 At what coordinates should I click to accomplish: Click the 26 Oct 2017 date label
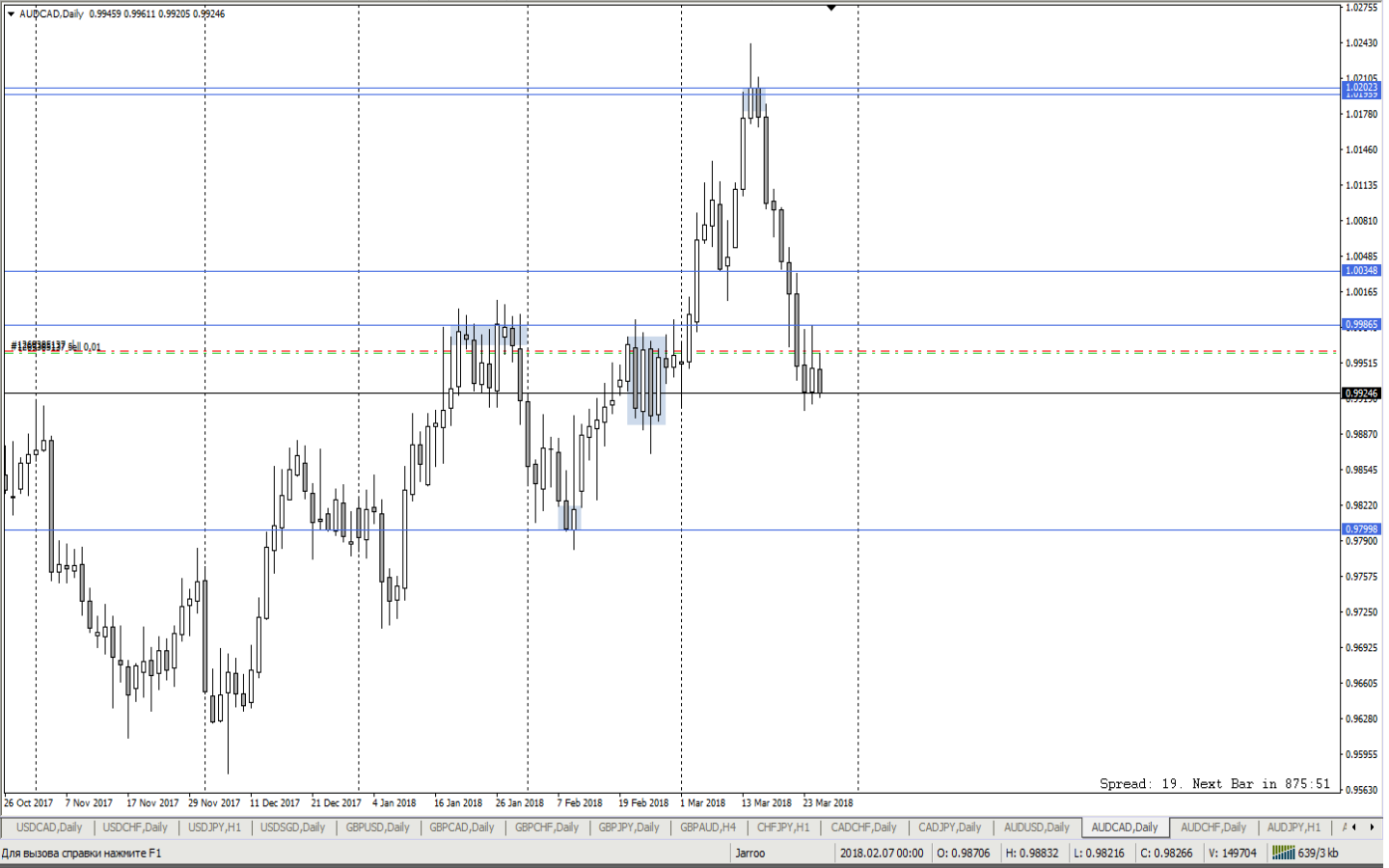29,802
